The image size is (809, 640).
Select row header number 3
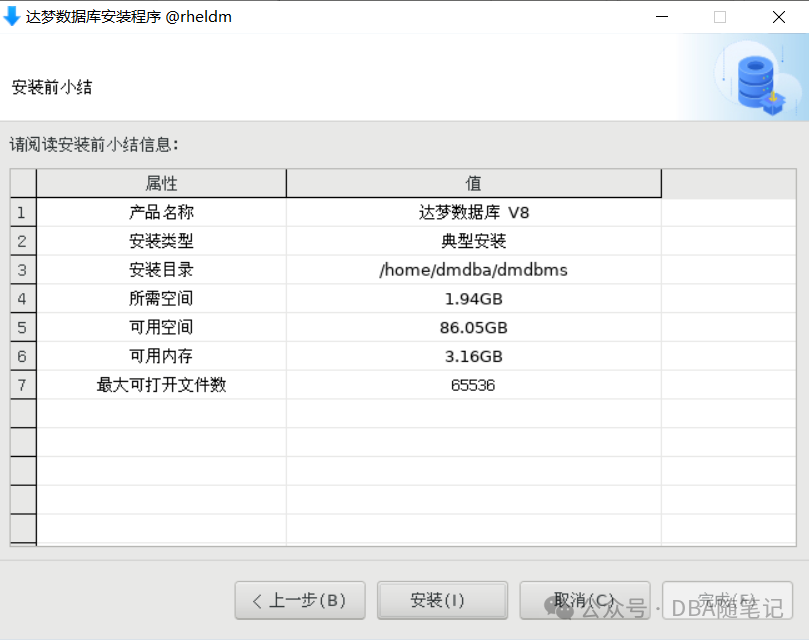(23, 270)
